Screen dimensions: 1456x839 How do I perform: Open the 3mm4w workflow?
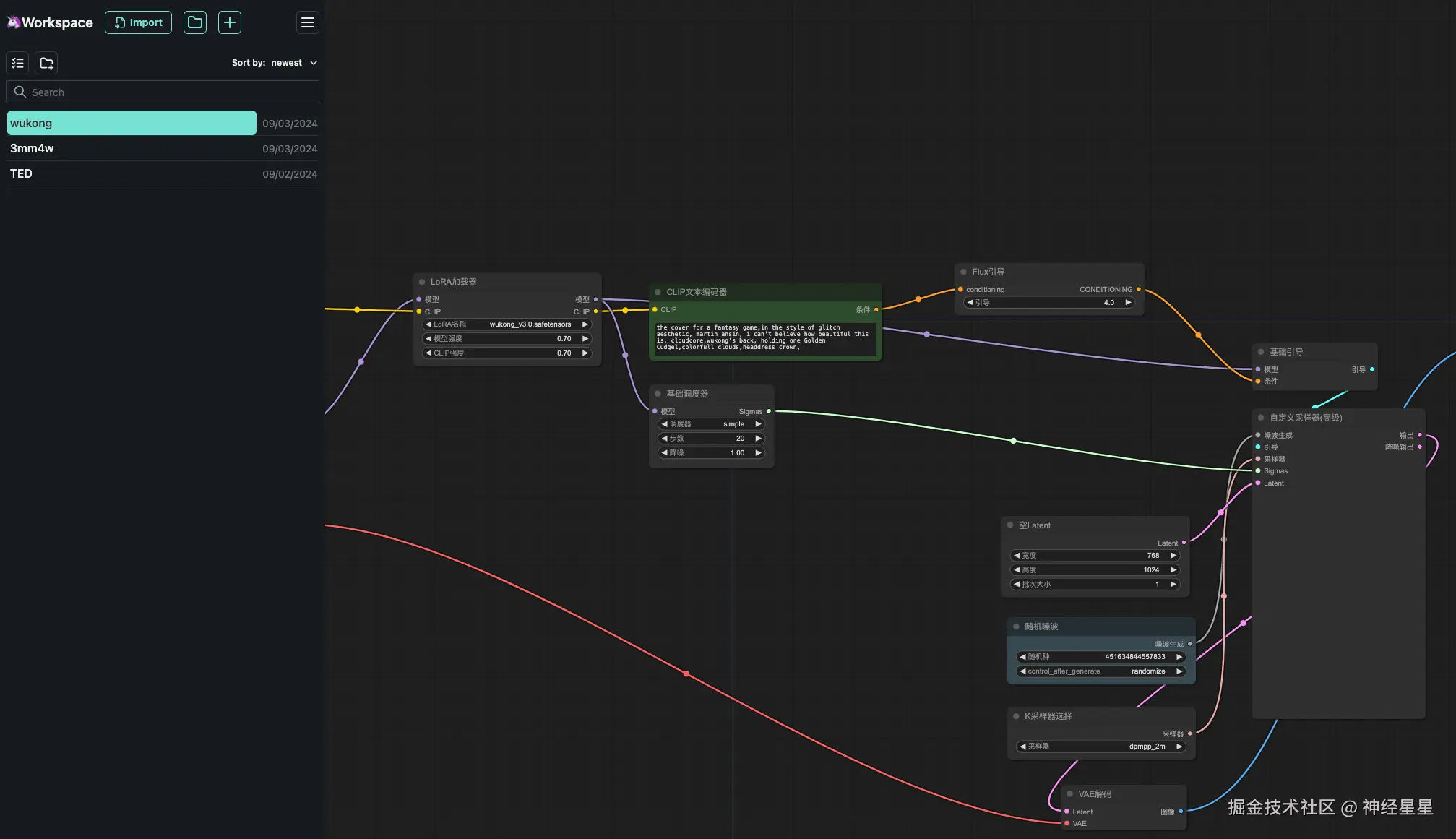pyautogui.click(x=132, y=148)
